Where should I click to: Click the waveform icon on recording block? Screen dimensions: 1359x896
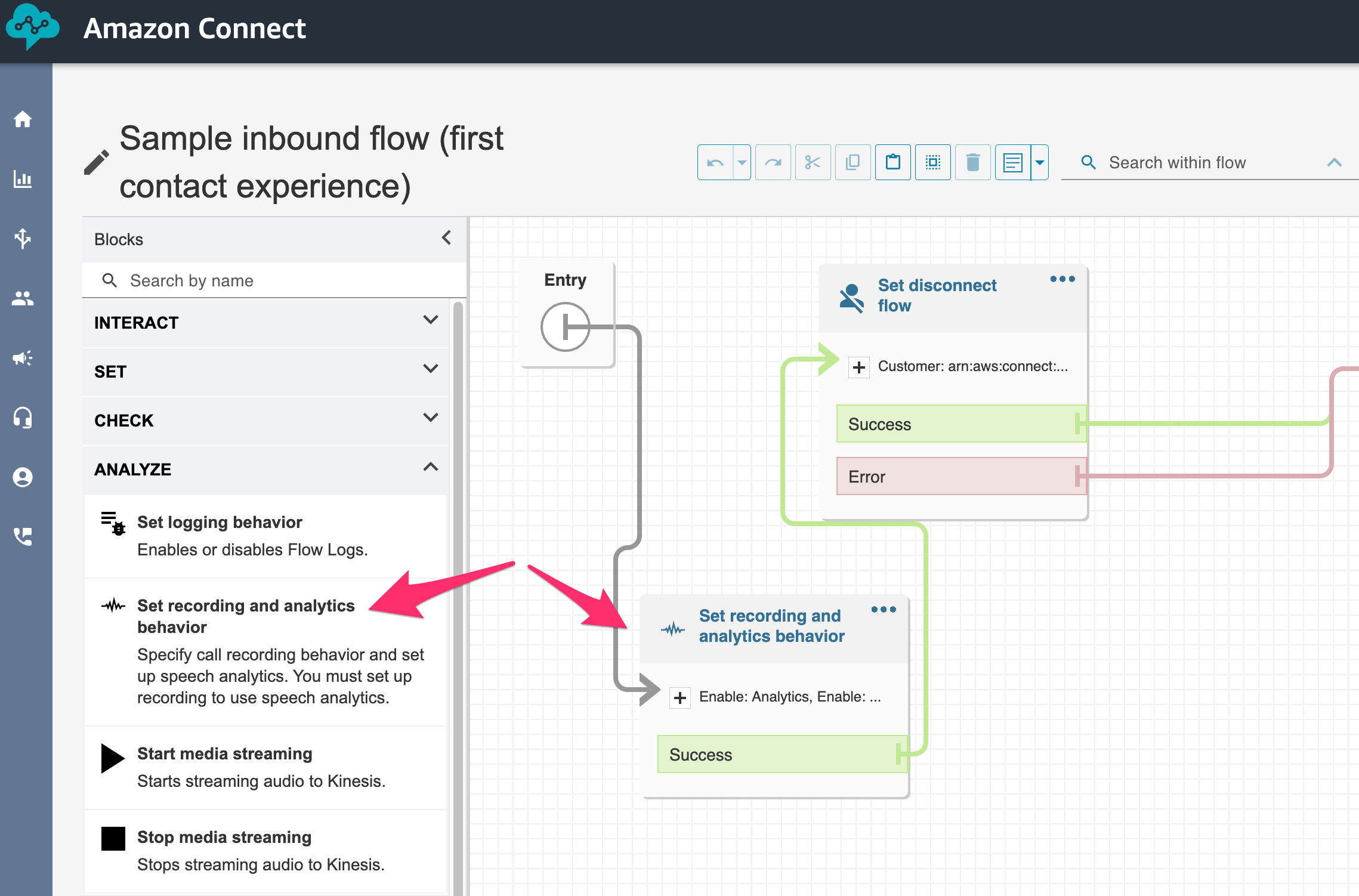tap(673, 629)
